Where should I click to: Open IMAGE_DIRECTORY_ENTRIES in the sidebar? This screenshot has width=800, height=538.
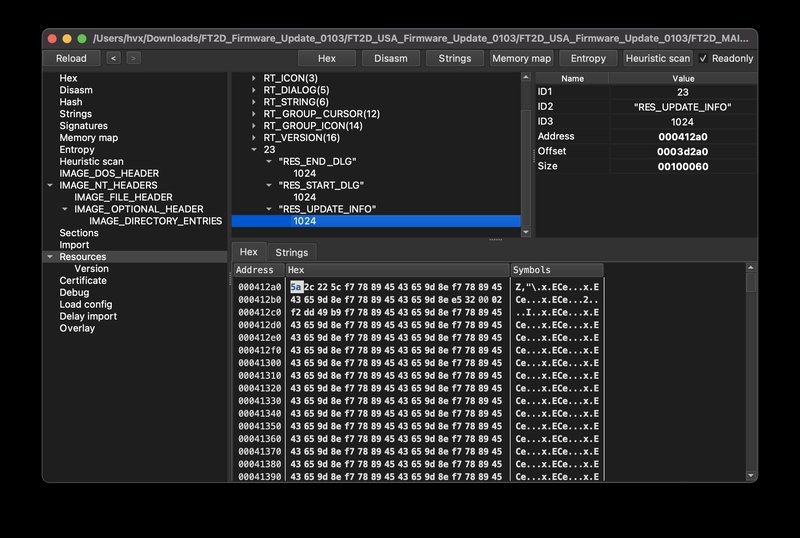click(155, 221)
